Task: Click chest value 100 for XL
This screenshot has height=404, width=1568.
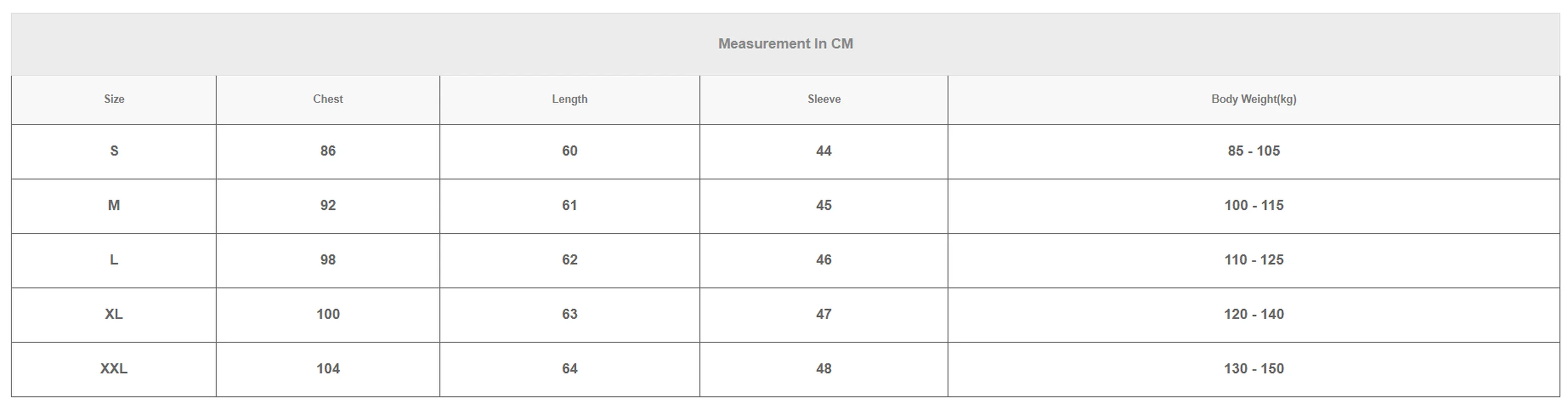Action: [328, 315]
